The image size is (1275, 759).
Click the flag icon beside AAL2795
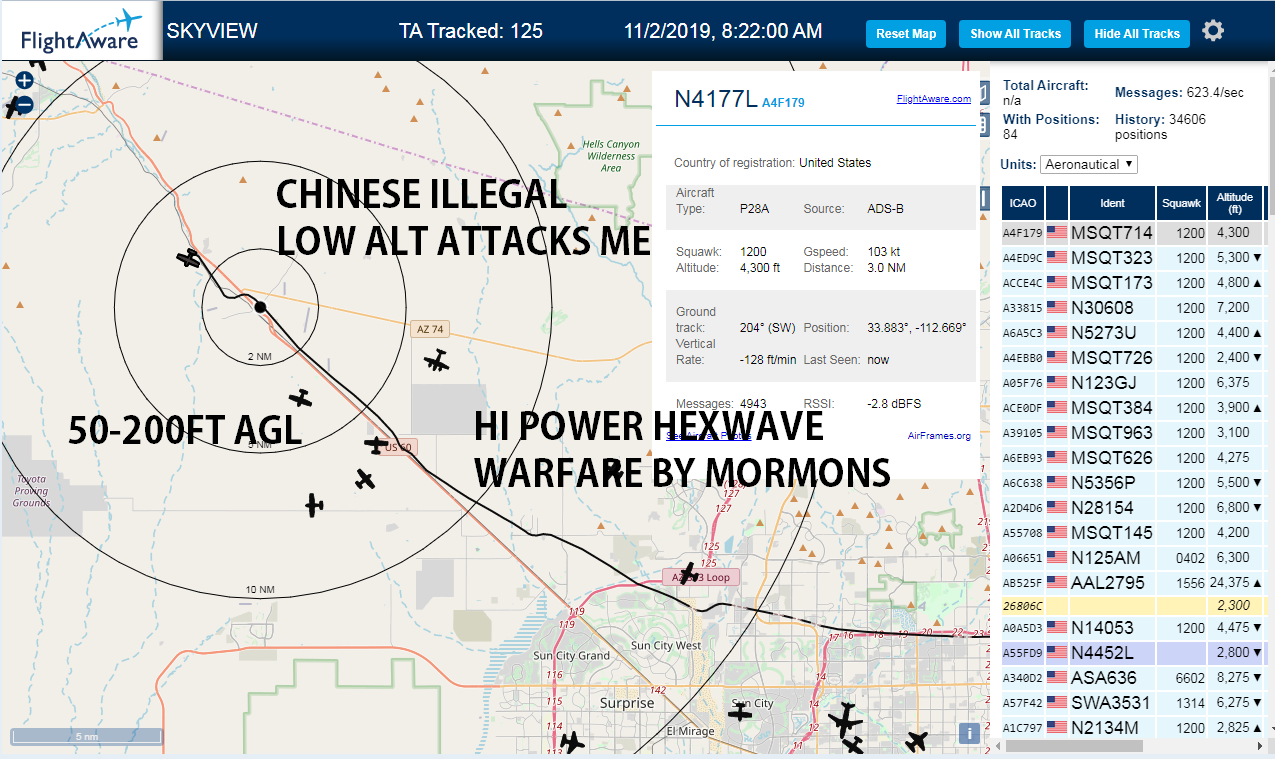click(x=1057, y=583)
